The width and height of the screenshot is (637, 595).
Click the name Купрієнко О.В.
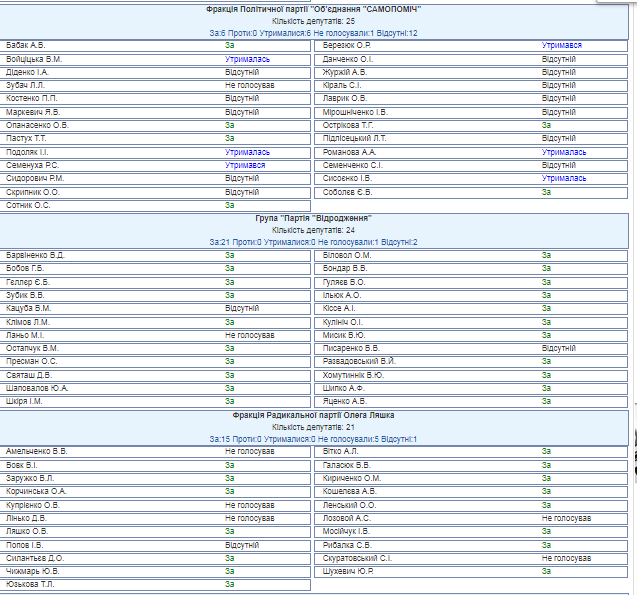[x=32, y=505]
